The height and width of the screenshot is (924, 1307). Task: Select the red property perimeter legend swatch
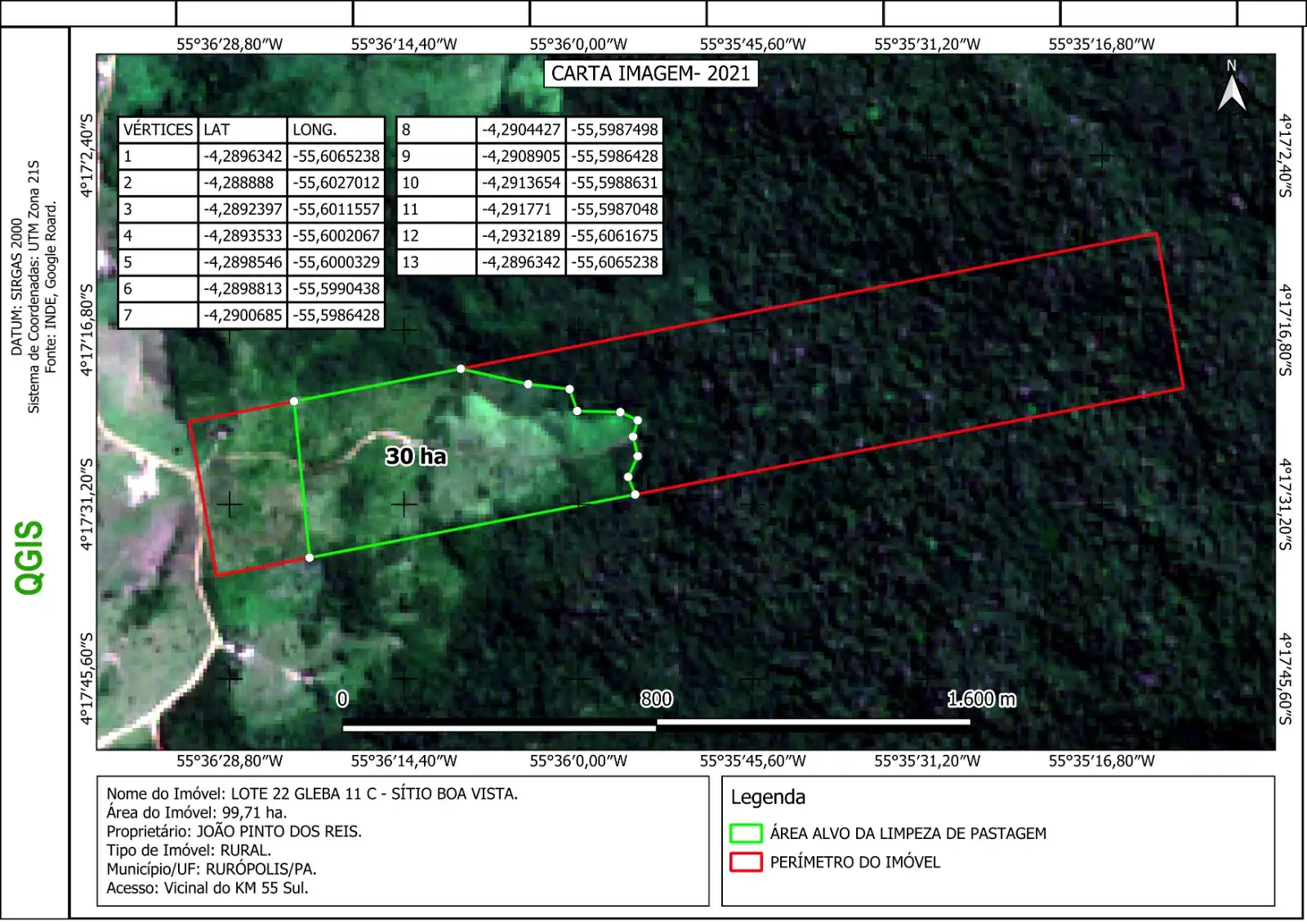[x=745, y=862]
